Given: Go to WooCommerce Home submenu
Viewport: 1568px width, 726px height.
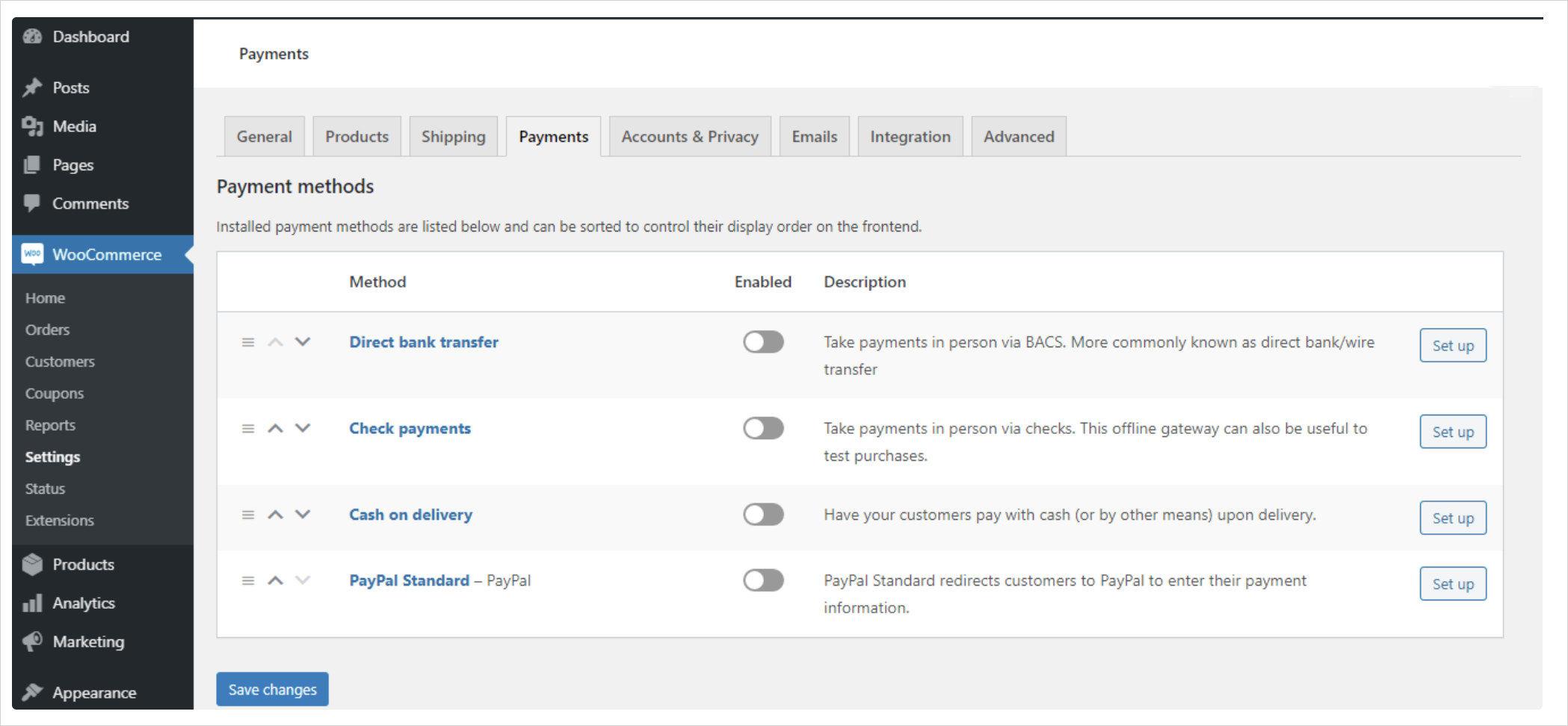Looking at the screenshot, I should click(x=45, y=298).
